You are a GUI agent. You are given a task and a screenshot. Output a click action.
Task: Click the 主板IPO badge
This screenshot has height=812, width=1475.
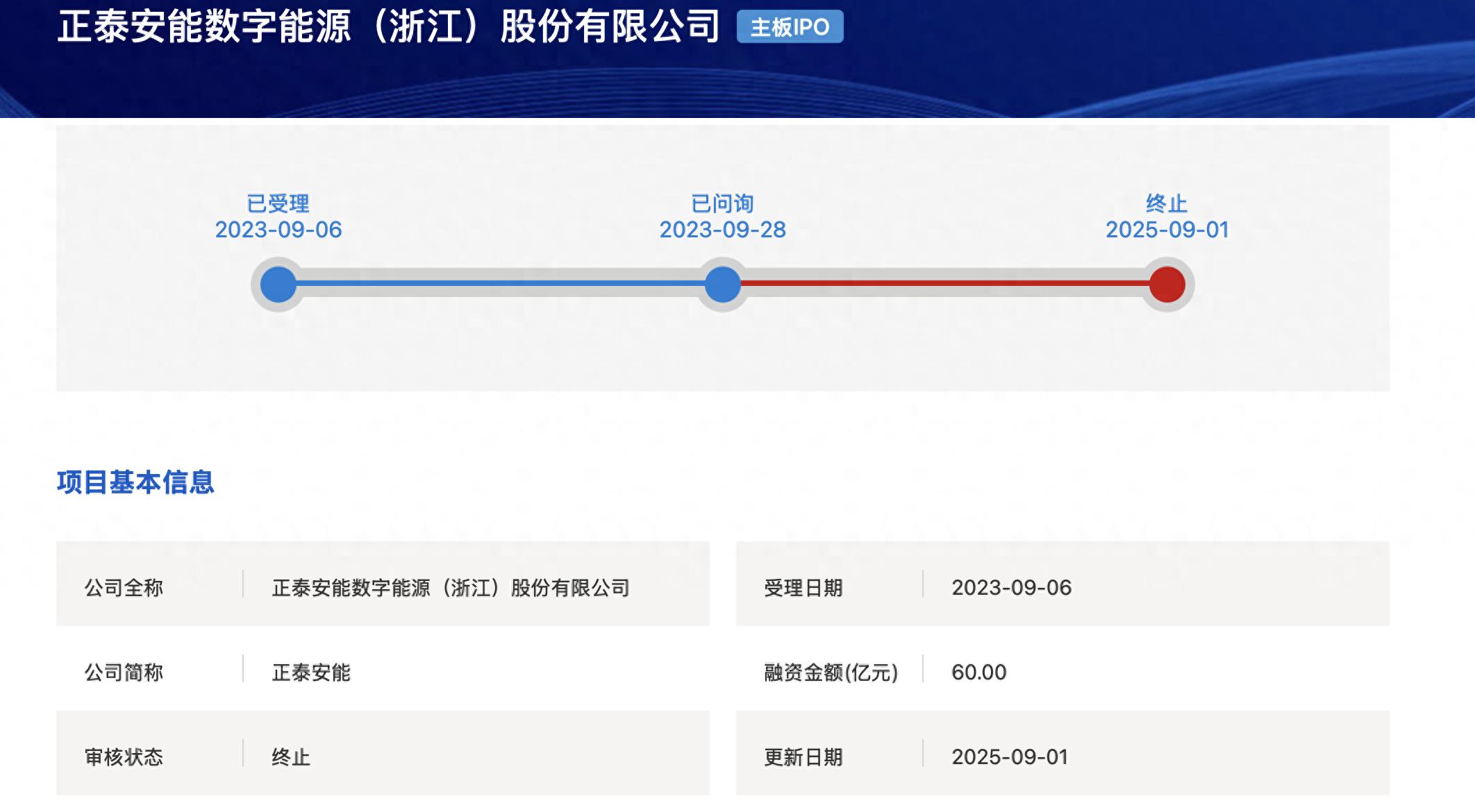(x=790, y=27)
